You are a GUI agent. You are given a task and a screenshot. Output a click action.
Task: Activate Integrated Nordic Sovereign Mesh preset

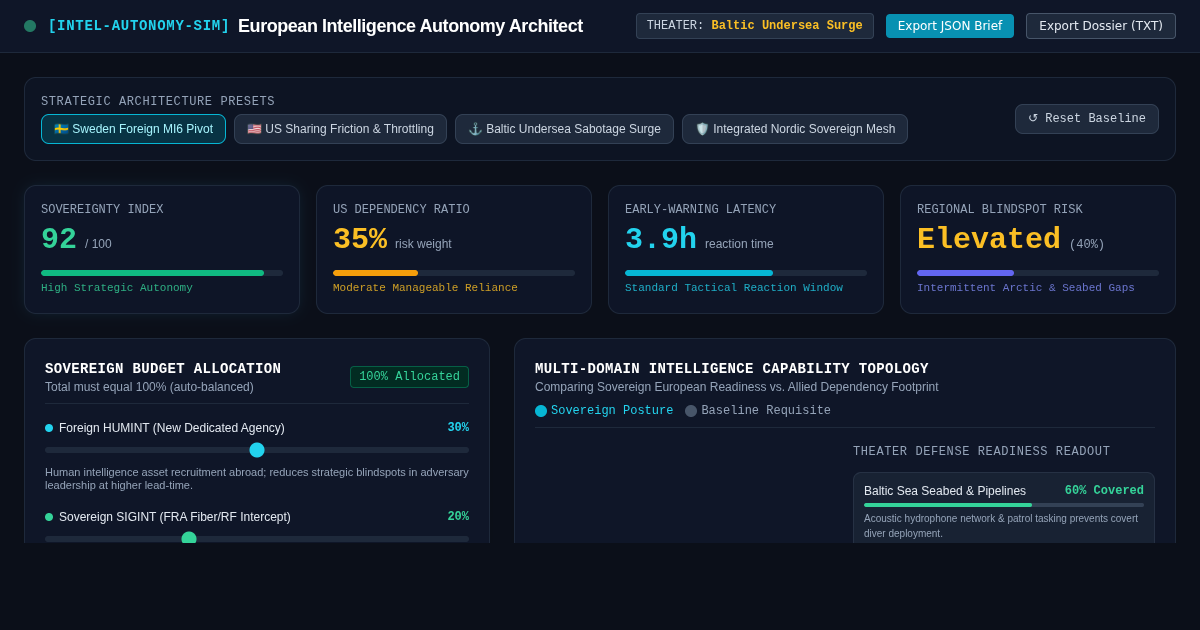[795, 129]
